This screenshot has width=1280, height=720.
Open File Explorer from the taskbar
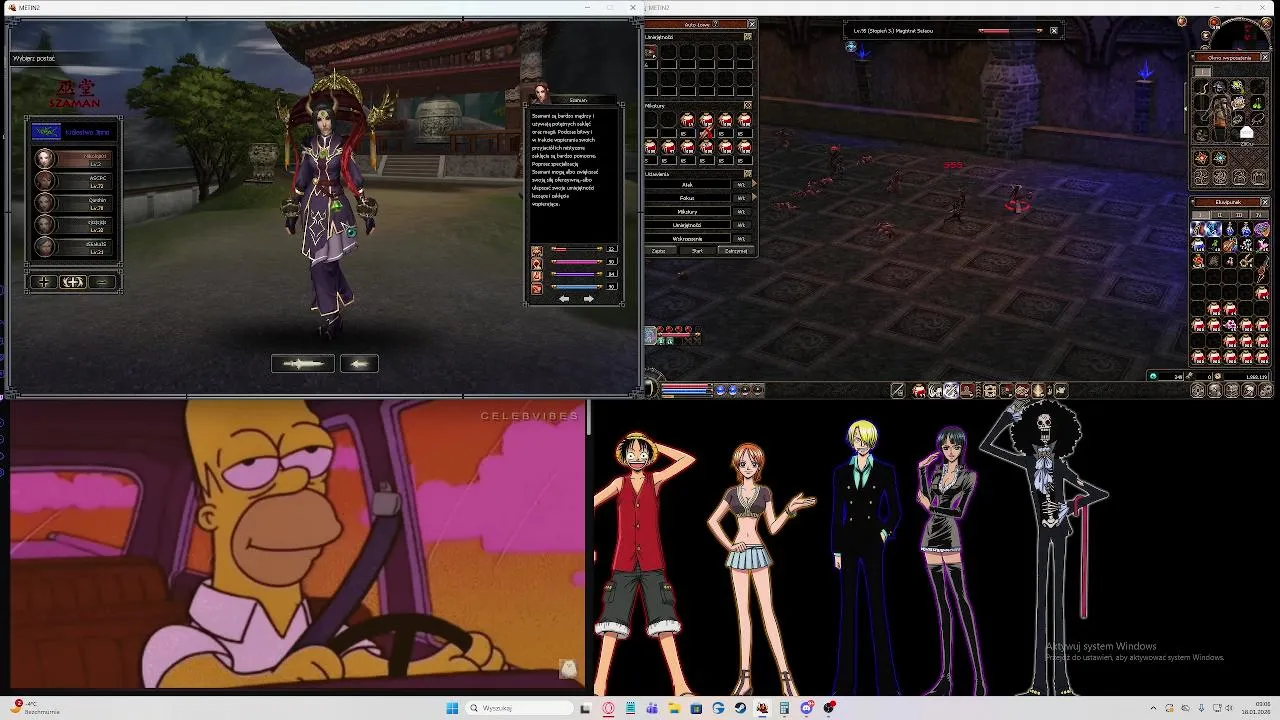point(674,708)
